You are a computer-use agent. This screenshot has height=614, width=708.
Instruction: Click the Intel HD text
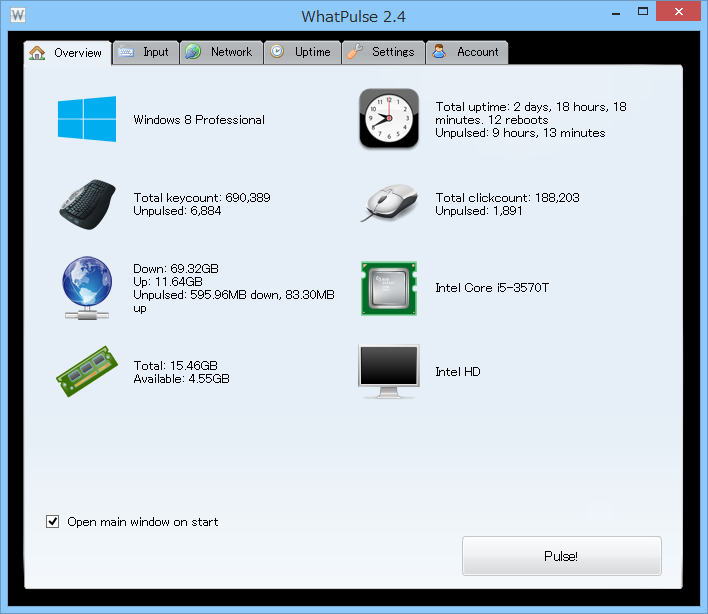tap(457, 372)
